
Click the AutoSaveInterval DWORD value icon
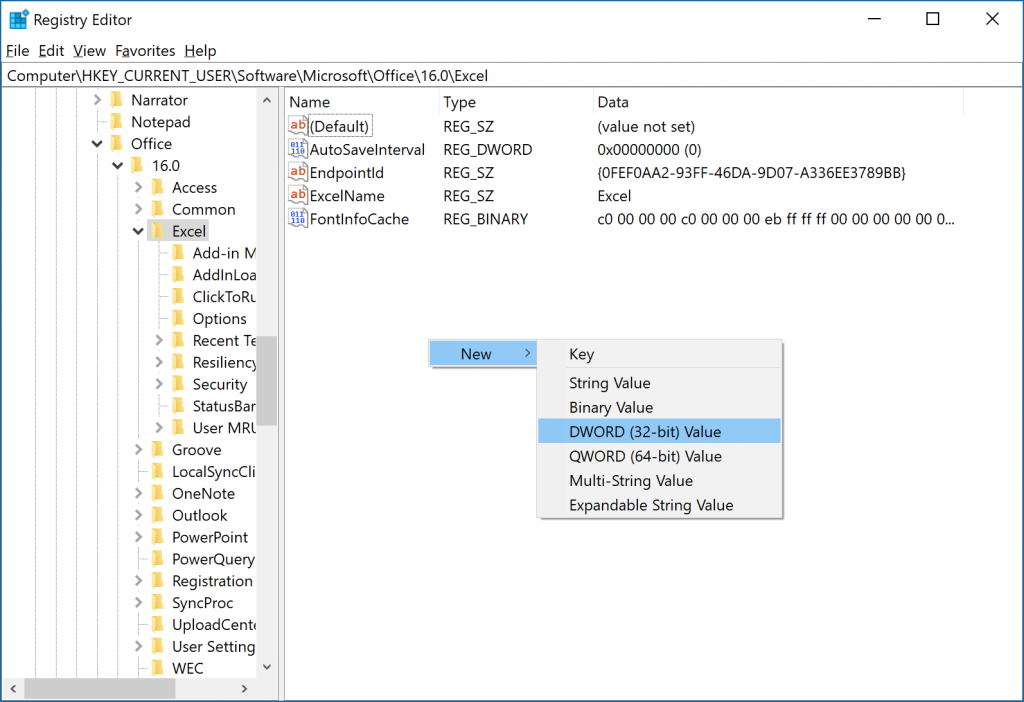tap(298, 149)
